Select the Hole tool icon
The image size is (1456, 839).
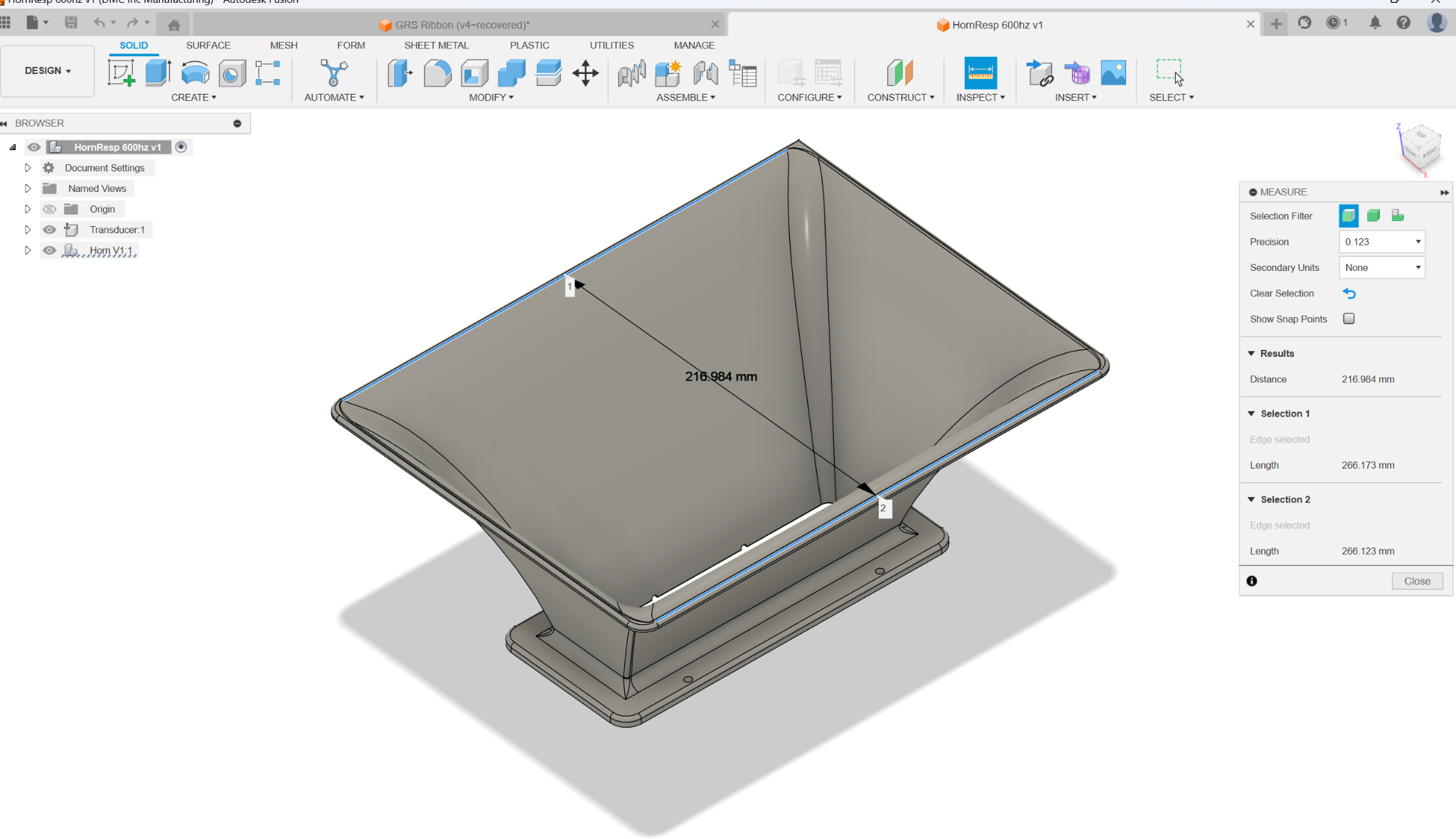click(x=232, y=73)
